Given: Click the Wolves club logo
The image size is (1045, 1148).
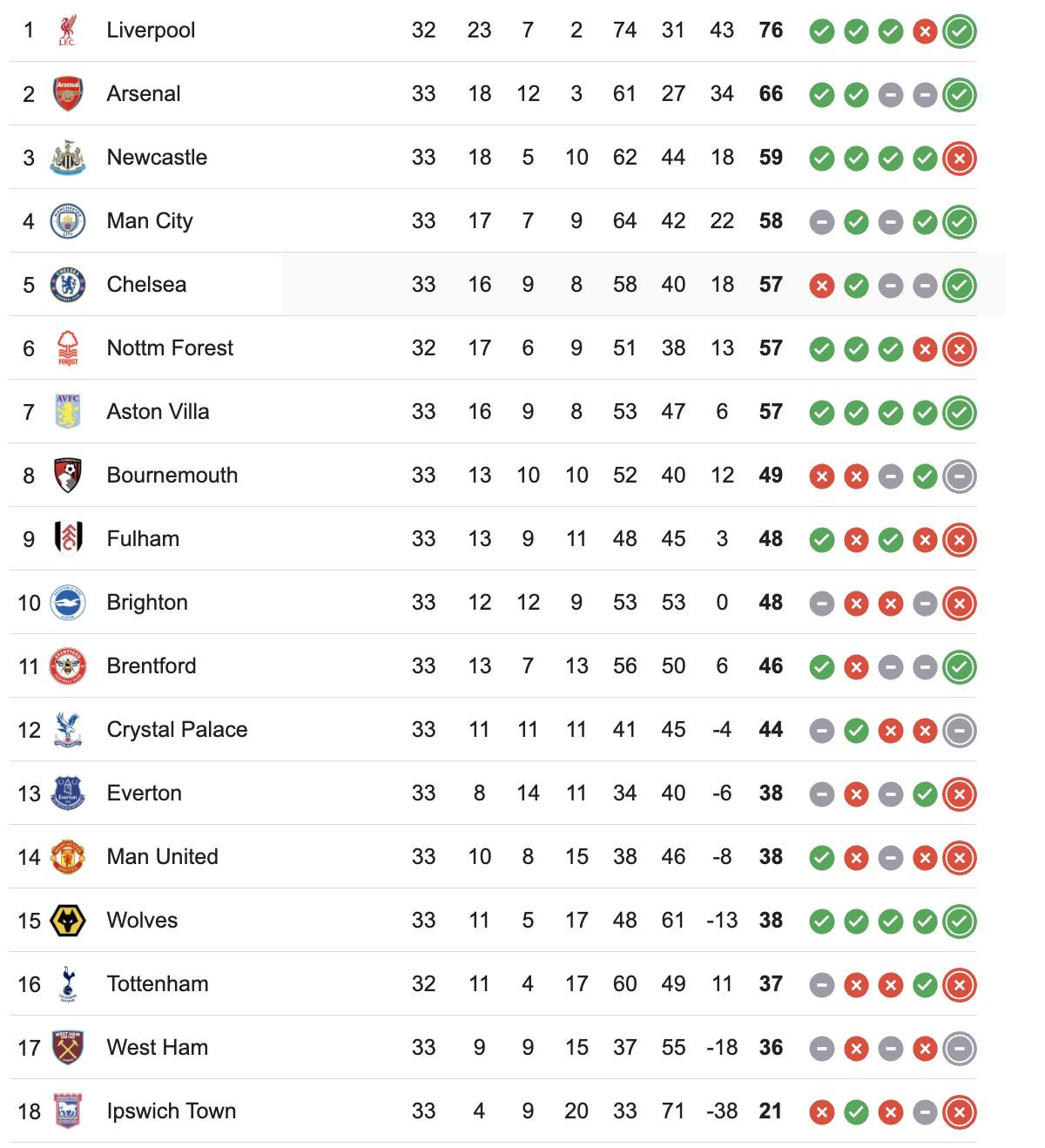Looking at the screenshot, I should (x=67, y=921).
